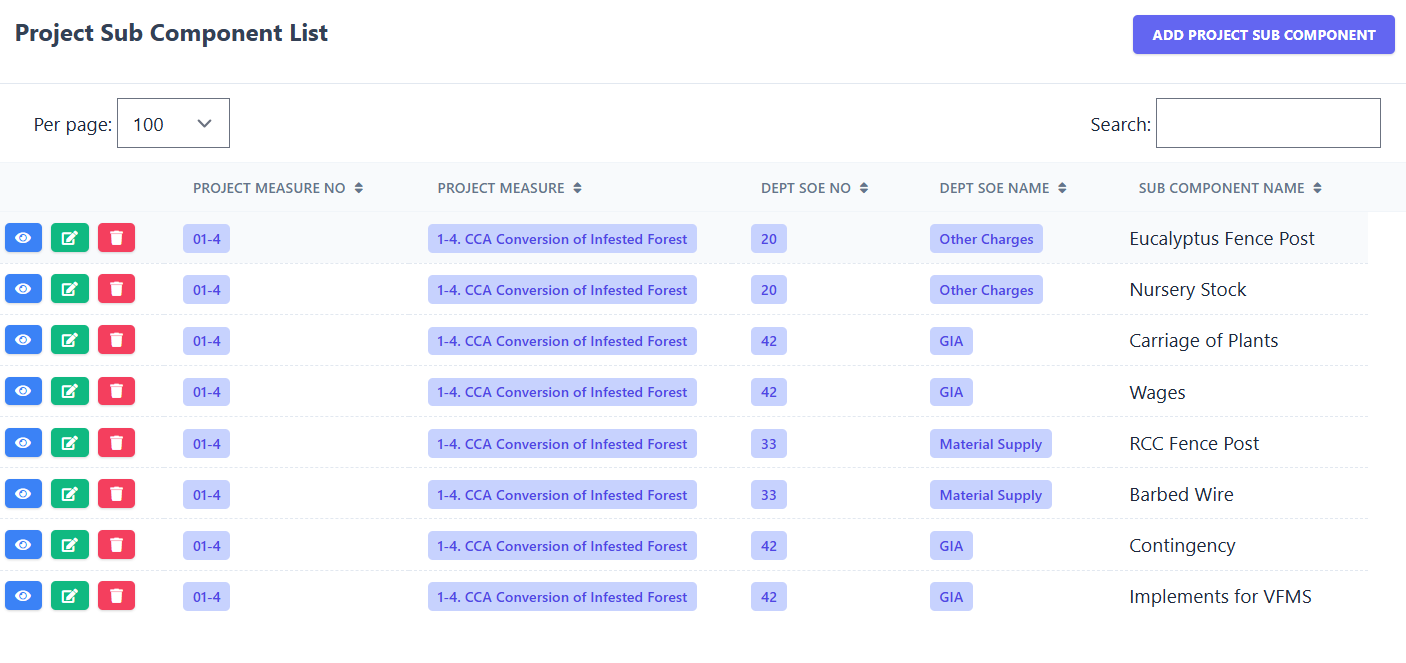Toggle sorting on Sub Component Name column
Screen dimensions: 1406x663
pos(1230,188)
